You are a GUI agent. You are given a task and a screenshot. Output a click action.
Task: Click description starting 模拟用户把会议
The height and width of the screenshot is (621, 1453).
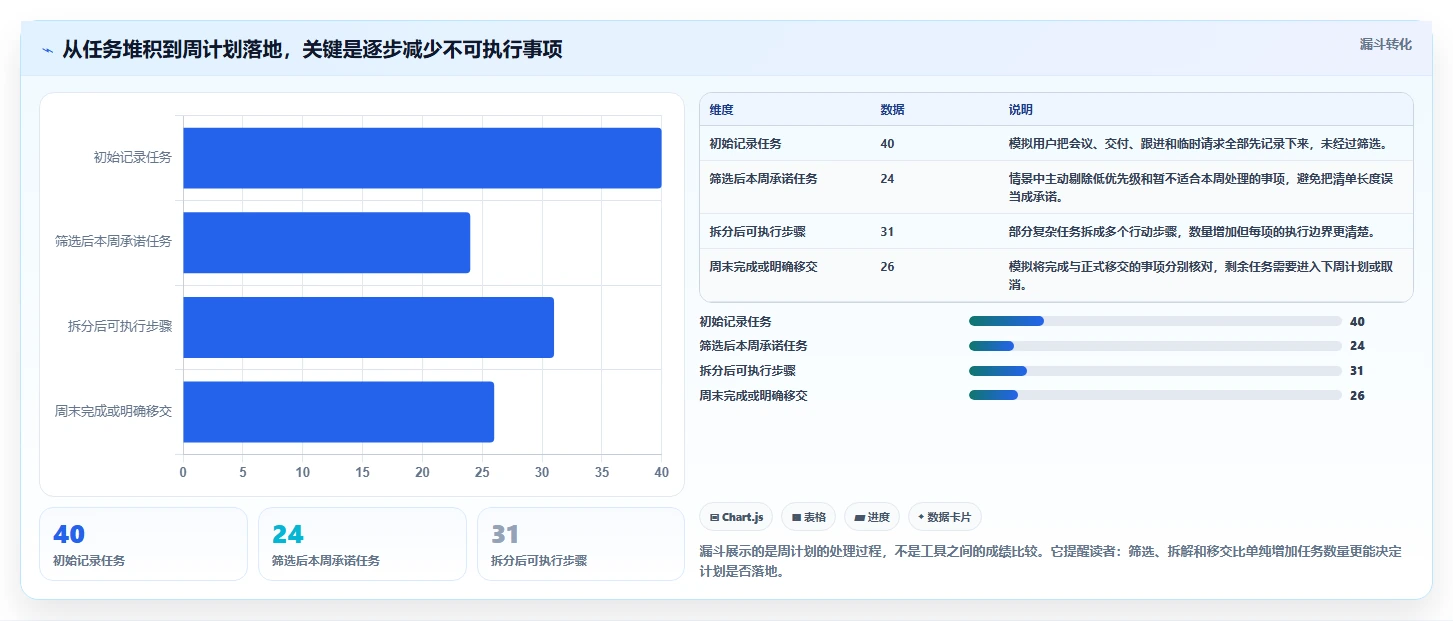[x=1198, y=144]
